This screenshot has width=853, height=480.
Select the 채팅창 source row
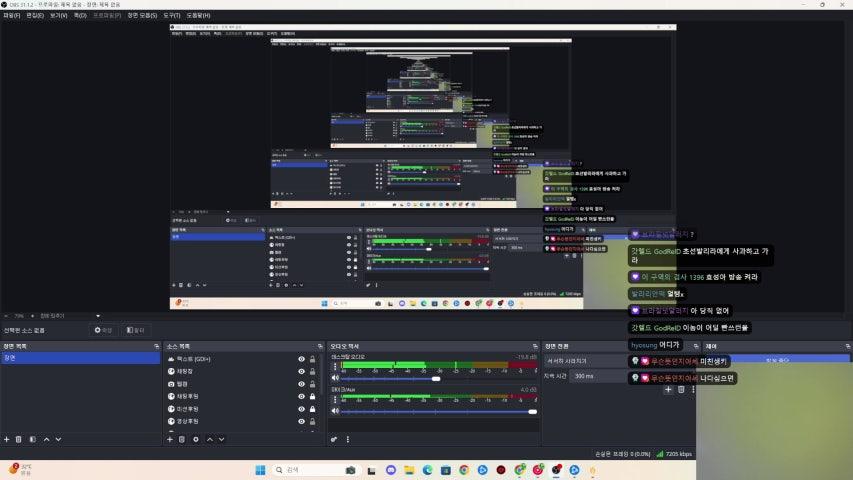click(243, 371)
